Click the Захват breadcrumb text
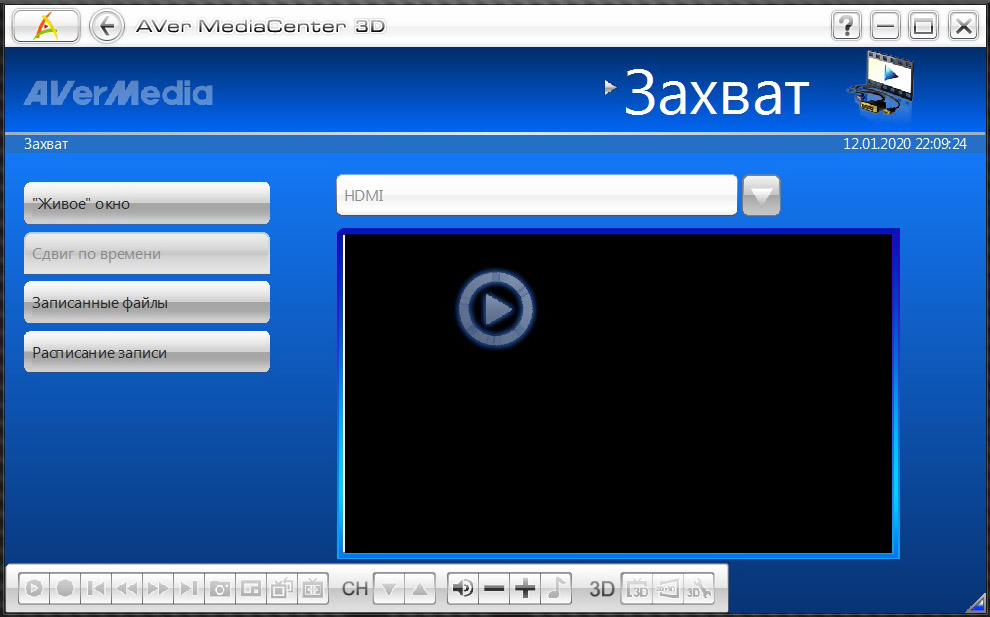The image size is (990, 617). tap(46, 144)
